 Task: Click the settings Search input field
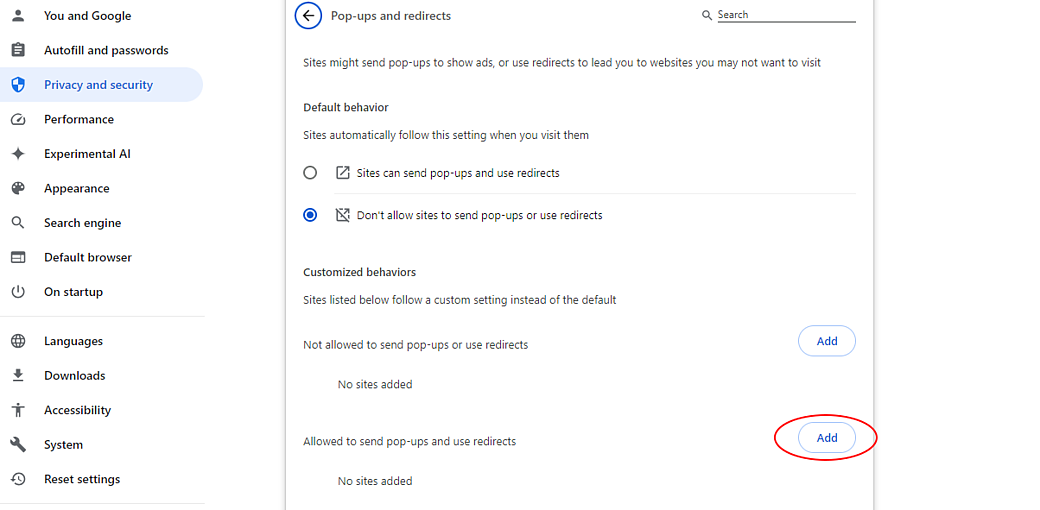click(786, 15)
